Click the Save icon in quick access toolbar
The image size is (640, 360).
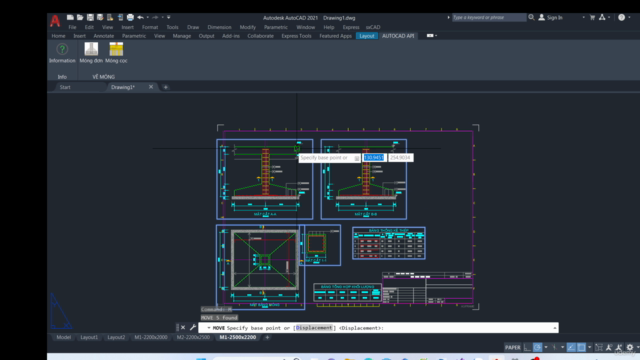coord(90,18)
